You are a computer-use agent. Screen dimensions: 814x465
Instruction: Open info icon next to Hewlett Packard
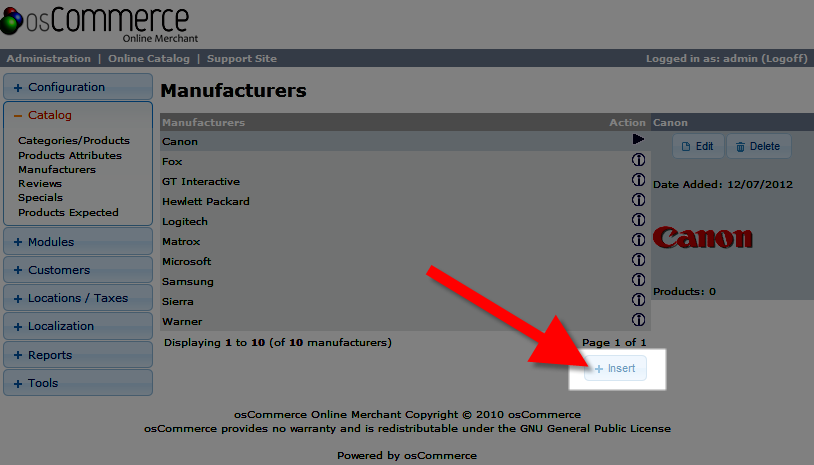(x=638, y=201)
